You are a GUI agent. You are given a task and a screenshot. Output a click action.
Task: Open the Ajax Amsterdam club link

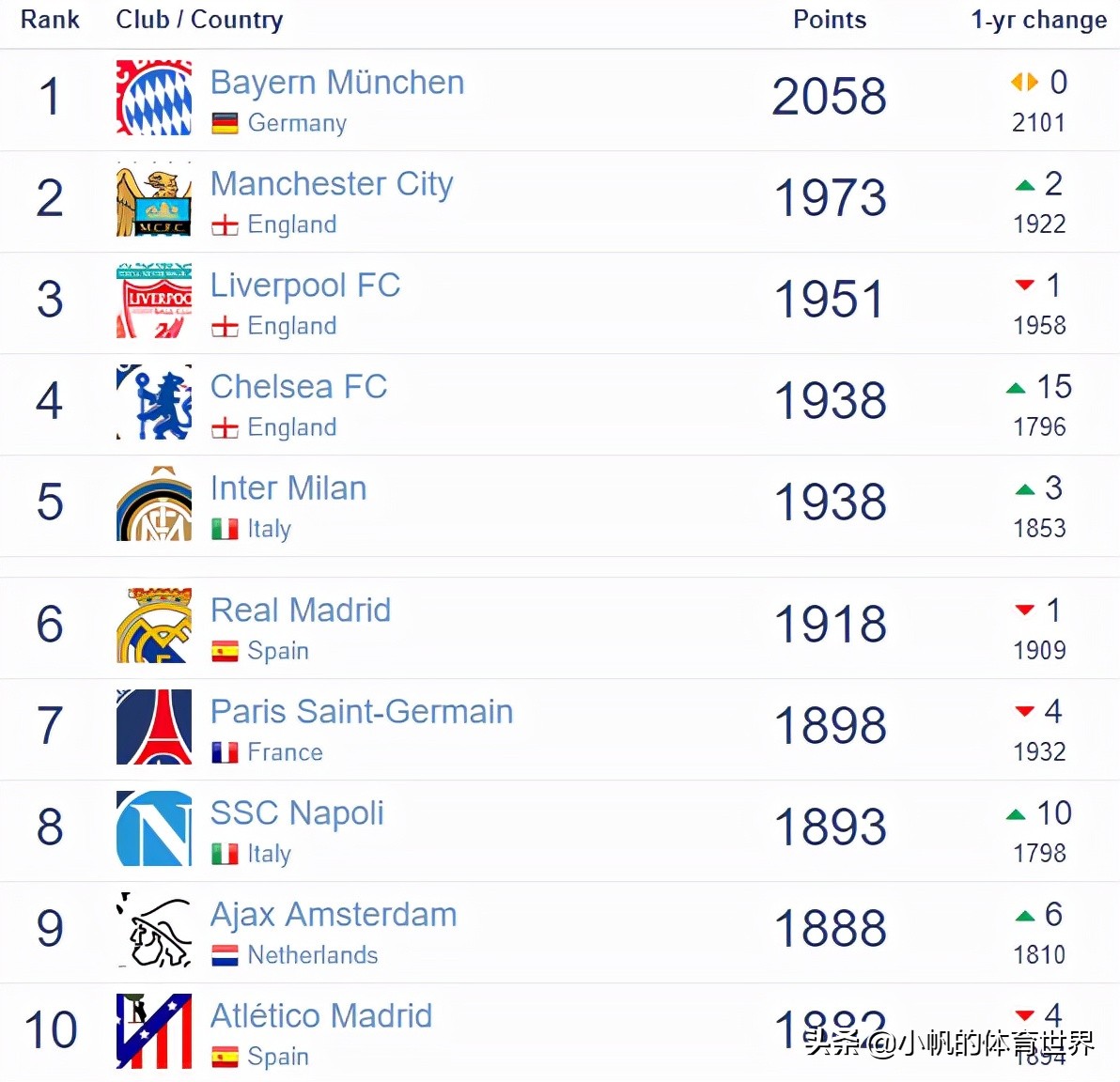pyautogui.click(x=333, y=915)
